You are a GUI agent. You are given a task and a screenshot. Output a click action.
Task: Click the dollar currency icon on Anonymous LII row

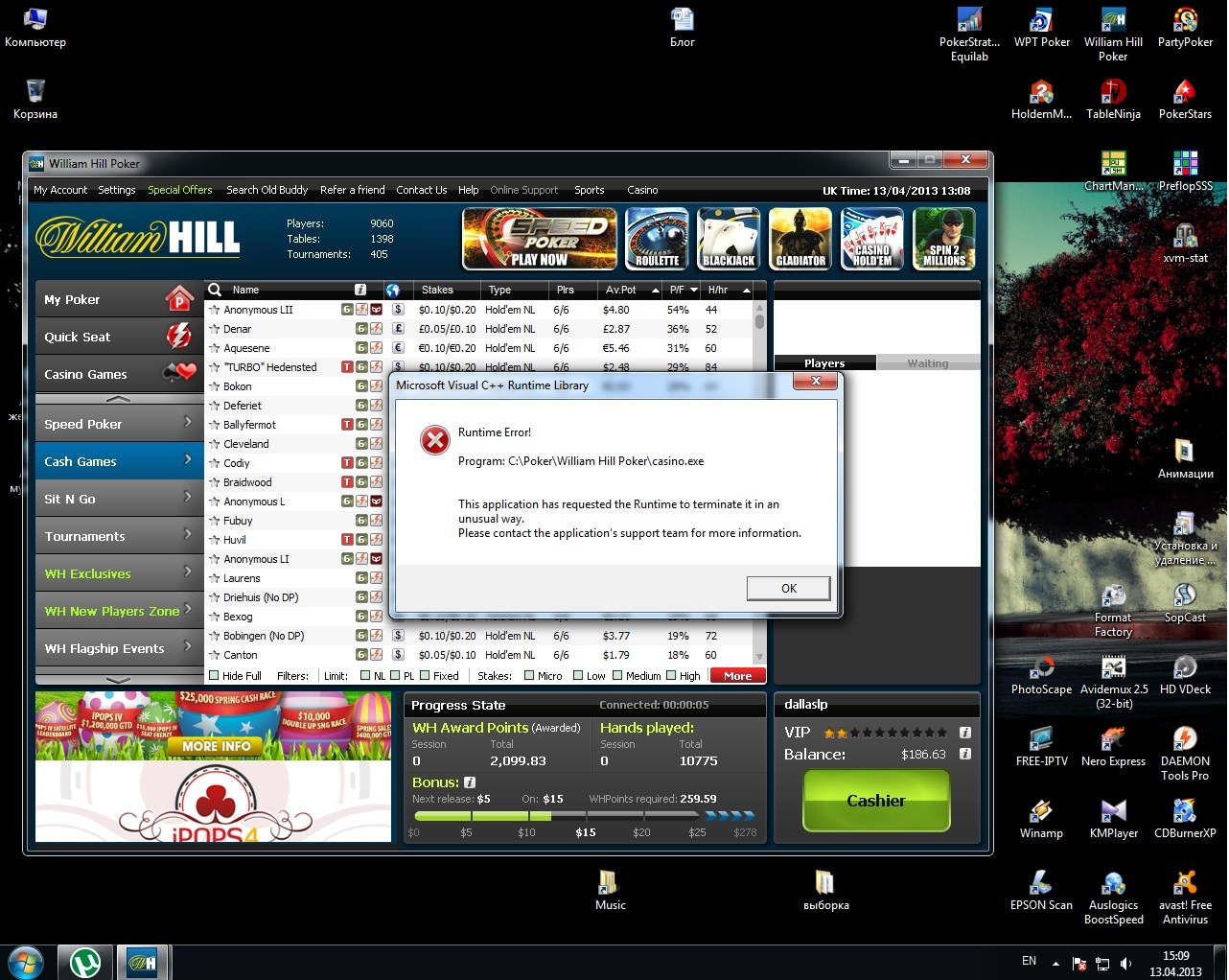tap(398, 310)
